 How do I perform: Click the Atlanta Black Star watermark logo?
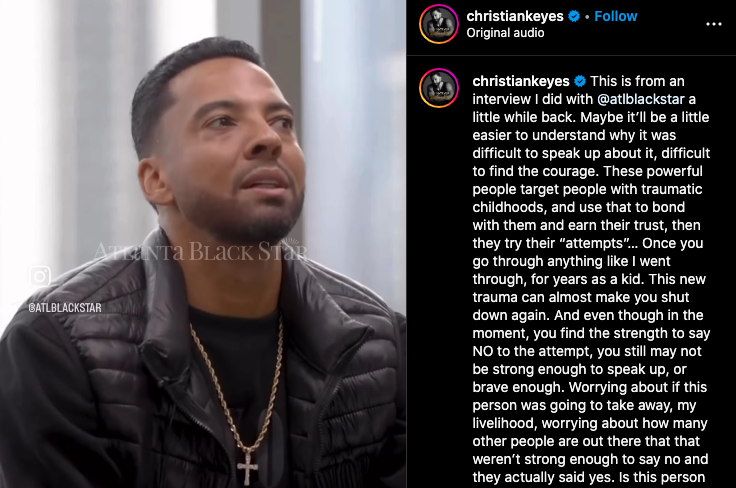pos(201,251)
